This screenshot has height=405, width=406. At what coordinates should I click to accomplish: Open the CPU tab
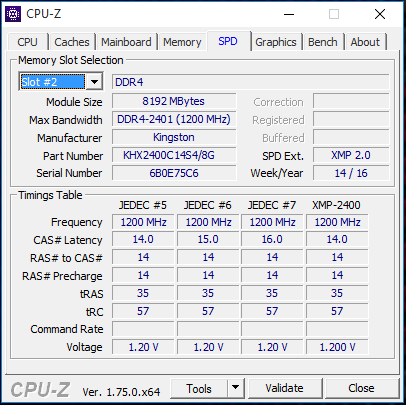click(x=27, y=42)
